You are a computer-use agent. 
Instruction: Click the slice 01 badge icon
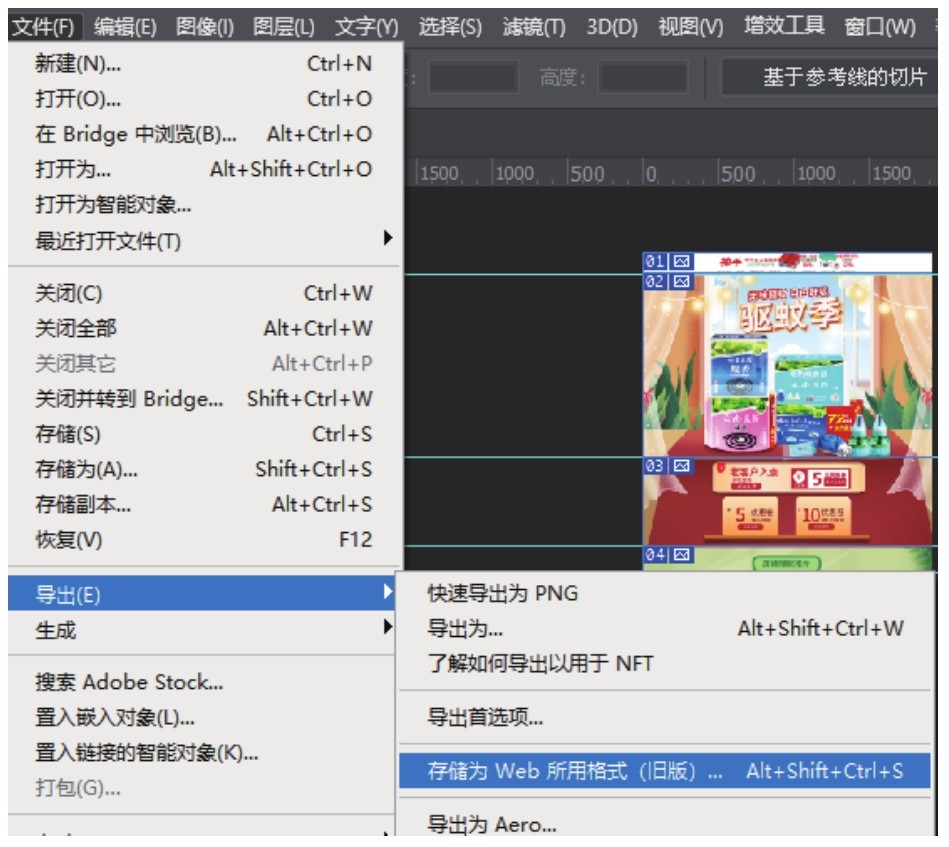tap(681, 262)
